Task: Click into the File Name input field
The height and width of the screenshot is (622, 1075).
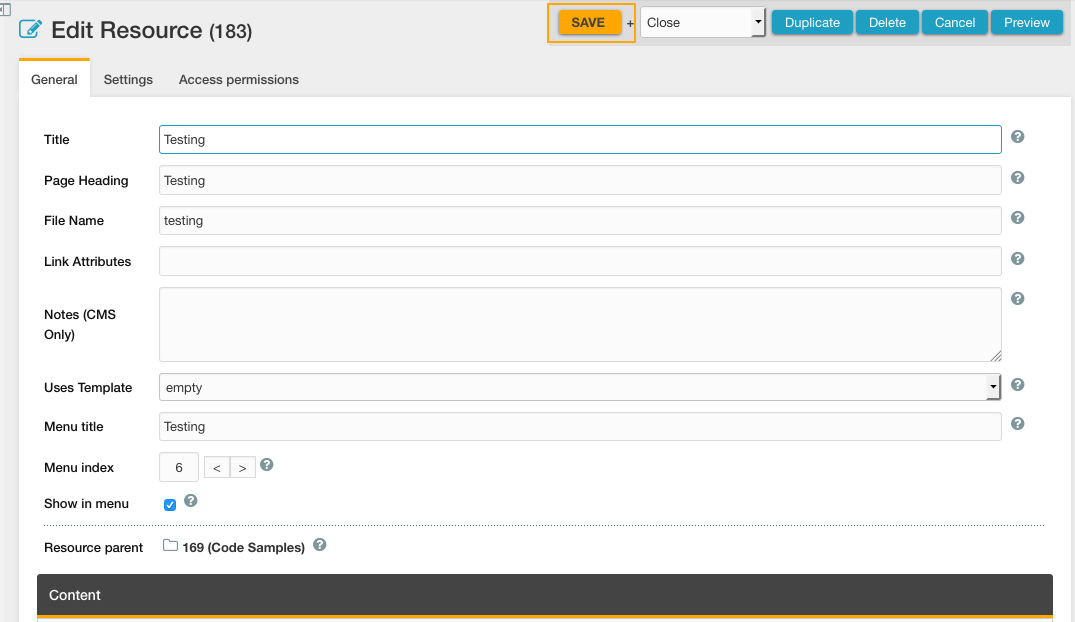Action: (580, 221)
